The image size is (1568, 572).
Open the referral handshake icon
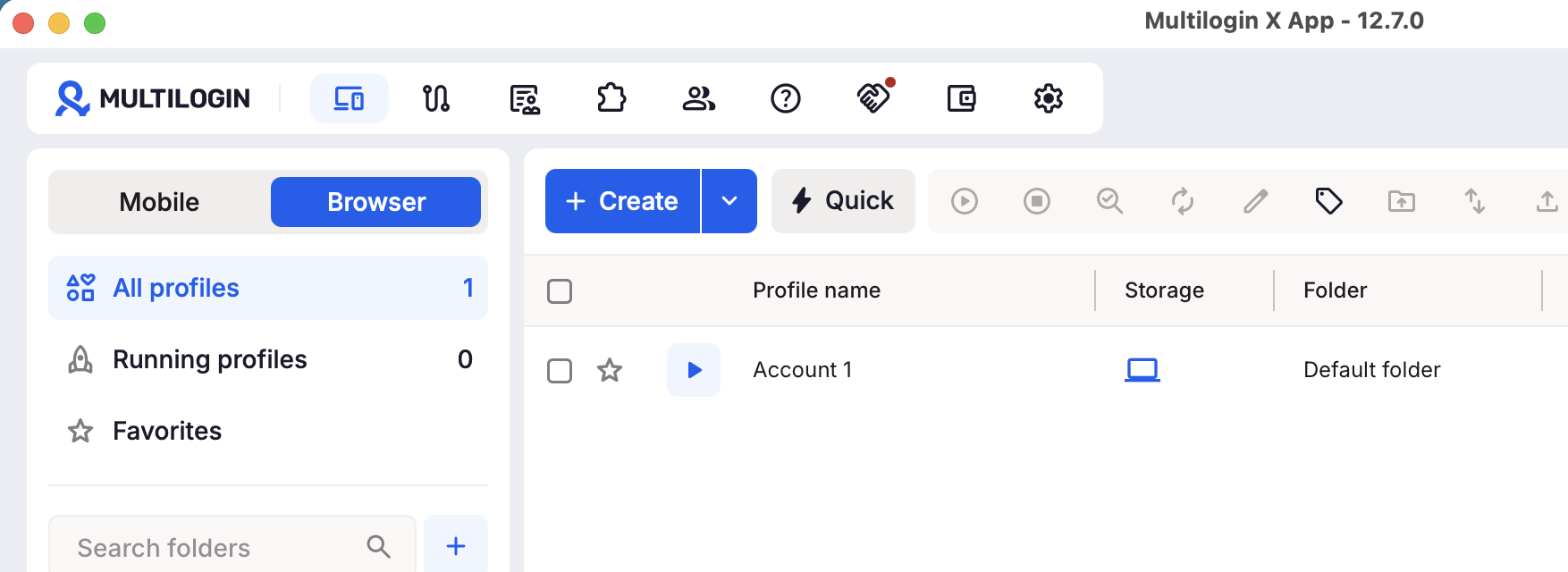[x=873, y=97]
